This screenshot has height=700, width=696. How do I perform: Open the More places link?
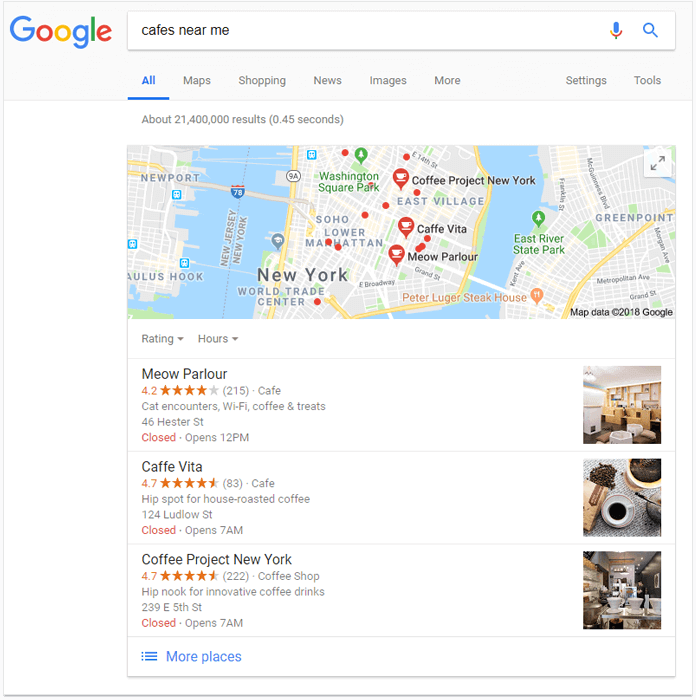(204, 656)
